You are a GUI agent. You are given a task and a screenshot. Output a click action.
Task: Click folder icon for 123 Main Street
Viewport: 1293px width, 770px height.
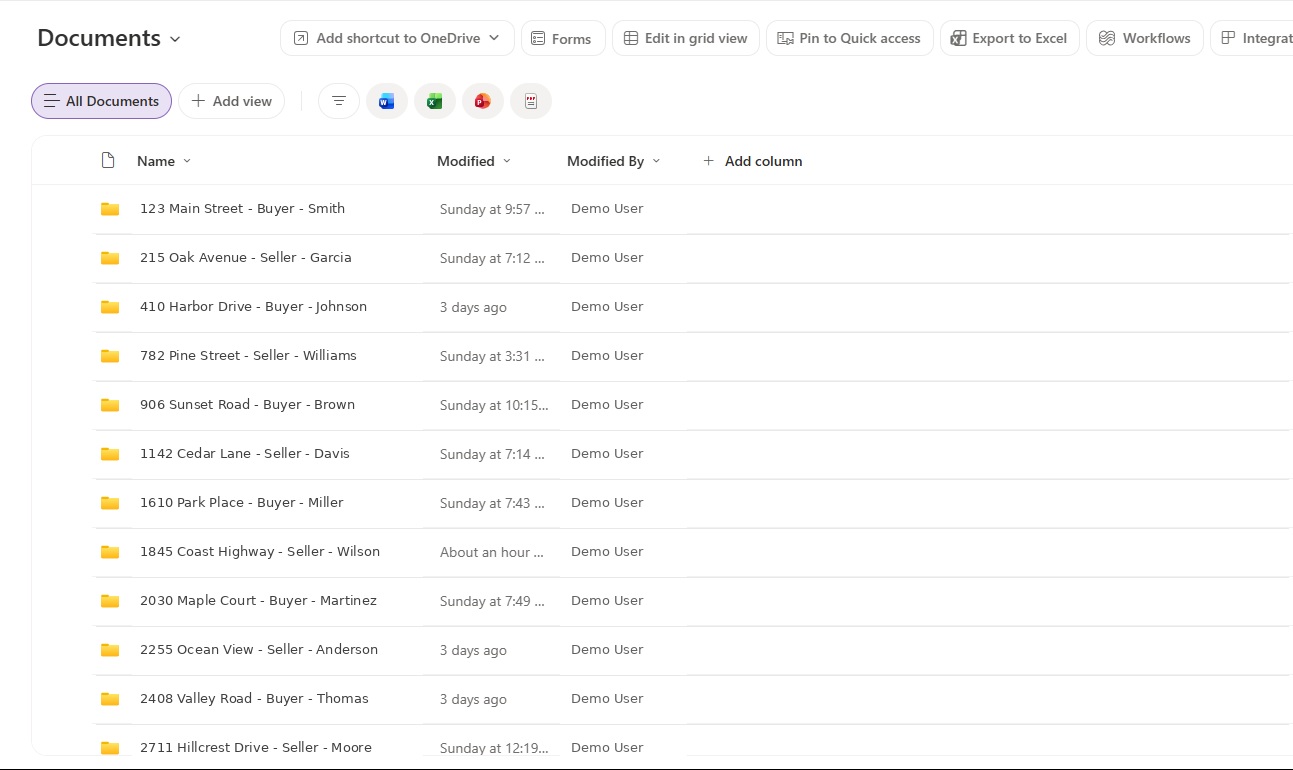(x=110, y=209)
